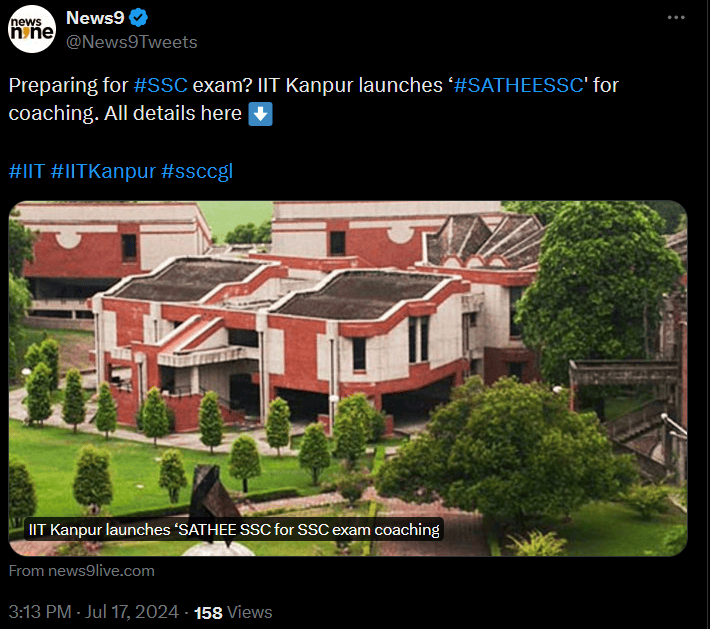The height and width of the screenshot is (629, 710).
Task: Open the #IITKanpur hashtag
Action: pyautogui.click(x=103, y=171)
